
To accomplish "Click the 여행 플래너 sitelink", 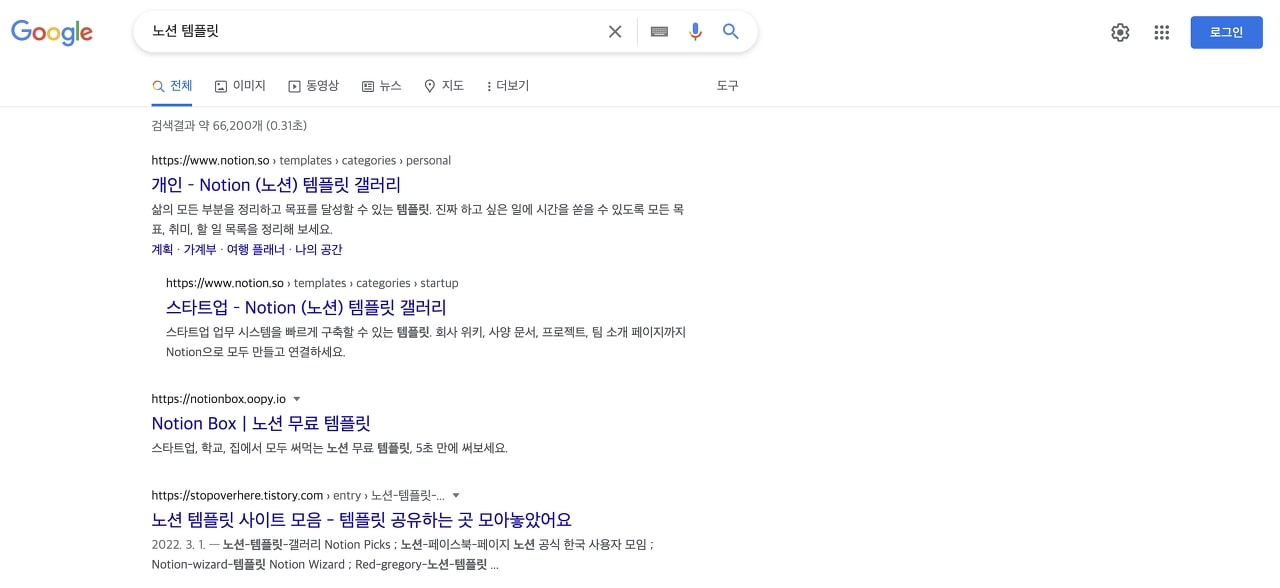I will click(255, 250).
